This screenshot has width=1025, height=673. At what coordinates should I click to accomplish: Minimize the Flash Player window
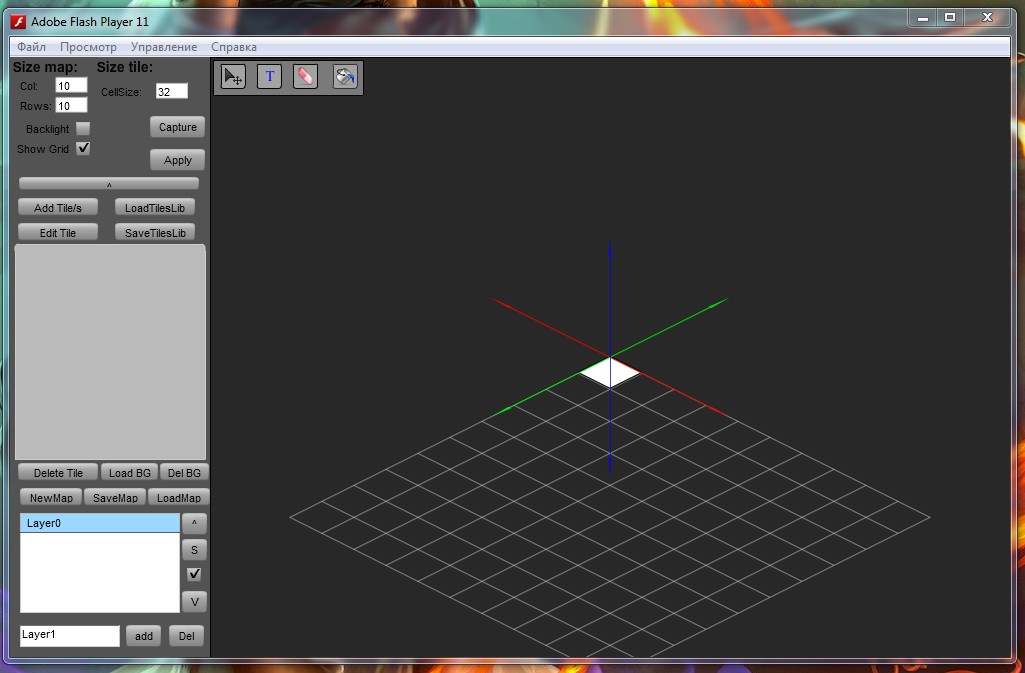coord(923,18)
